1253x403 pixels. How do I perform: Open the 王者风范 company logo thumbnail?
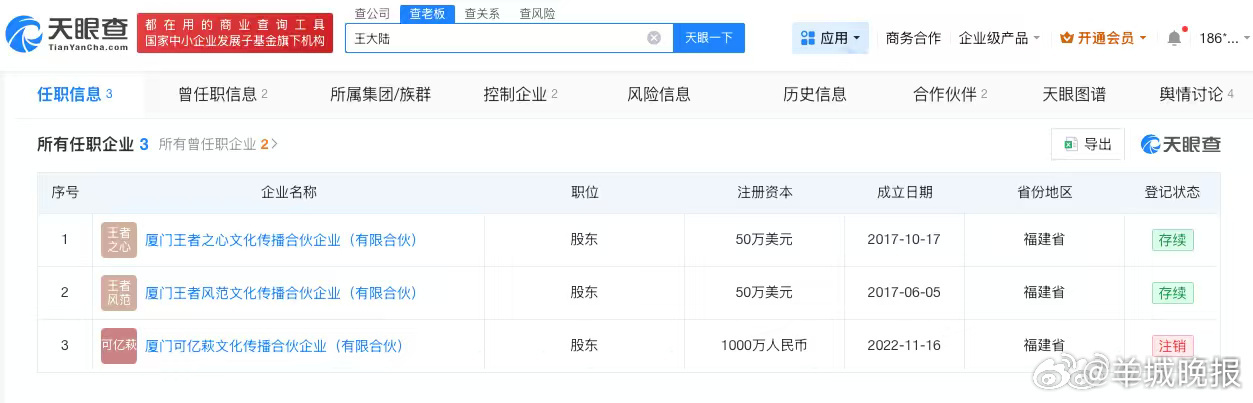tap(119, 293)
